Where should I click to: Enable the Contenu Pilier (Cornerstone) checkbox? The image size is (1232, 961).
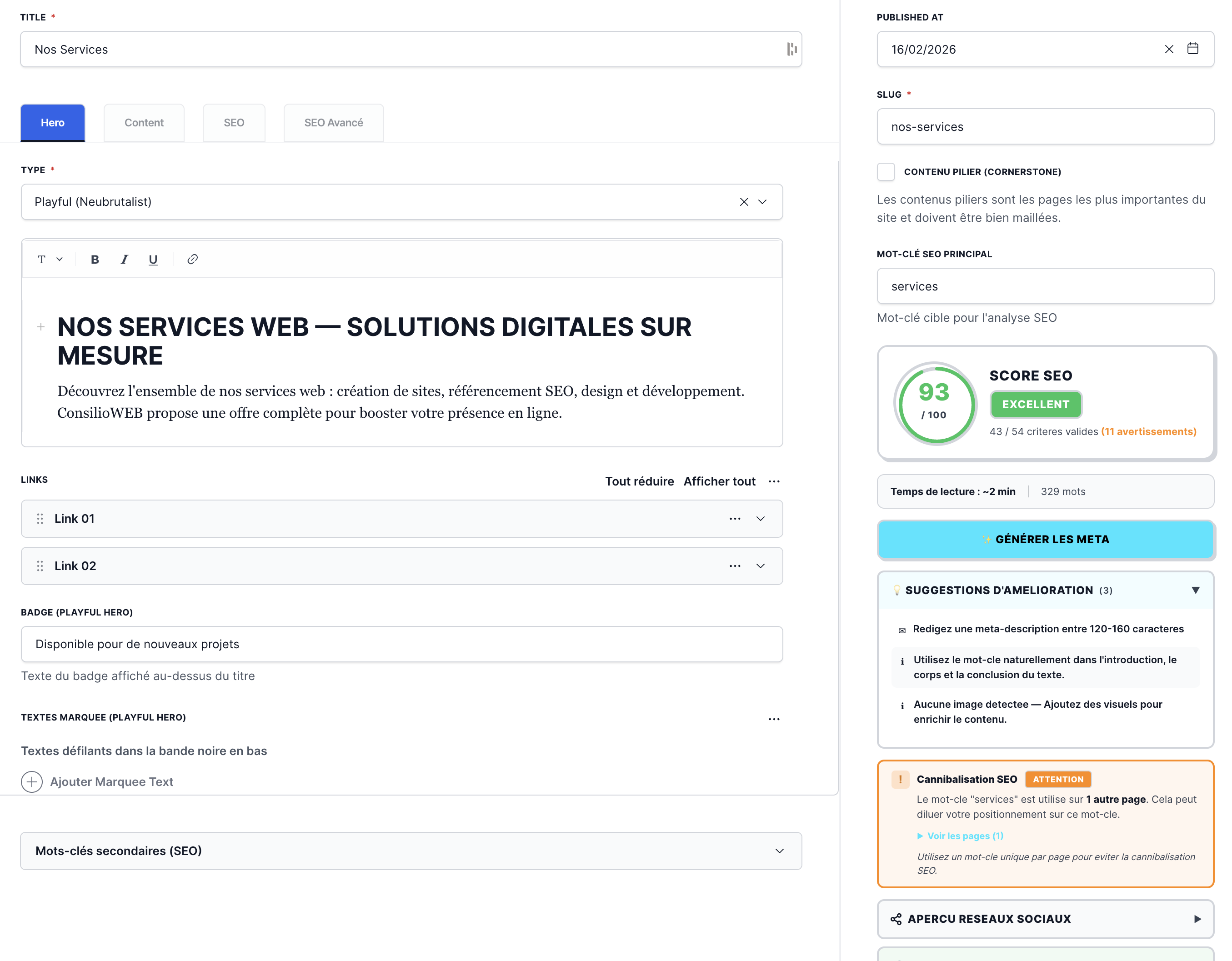pyautogui.click(x=886, y=171)
